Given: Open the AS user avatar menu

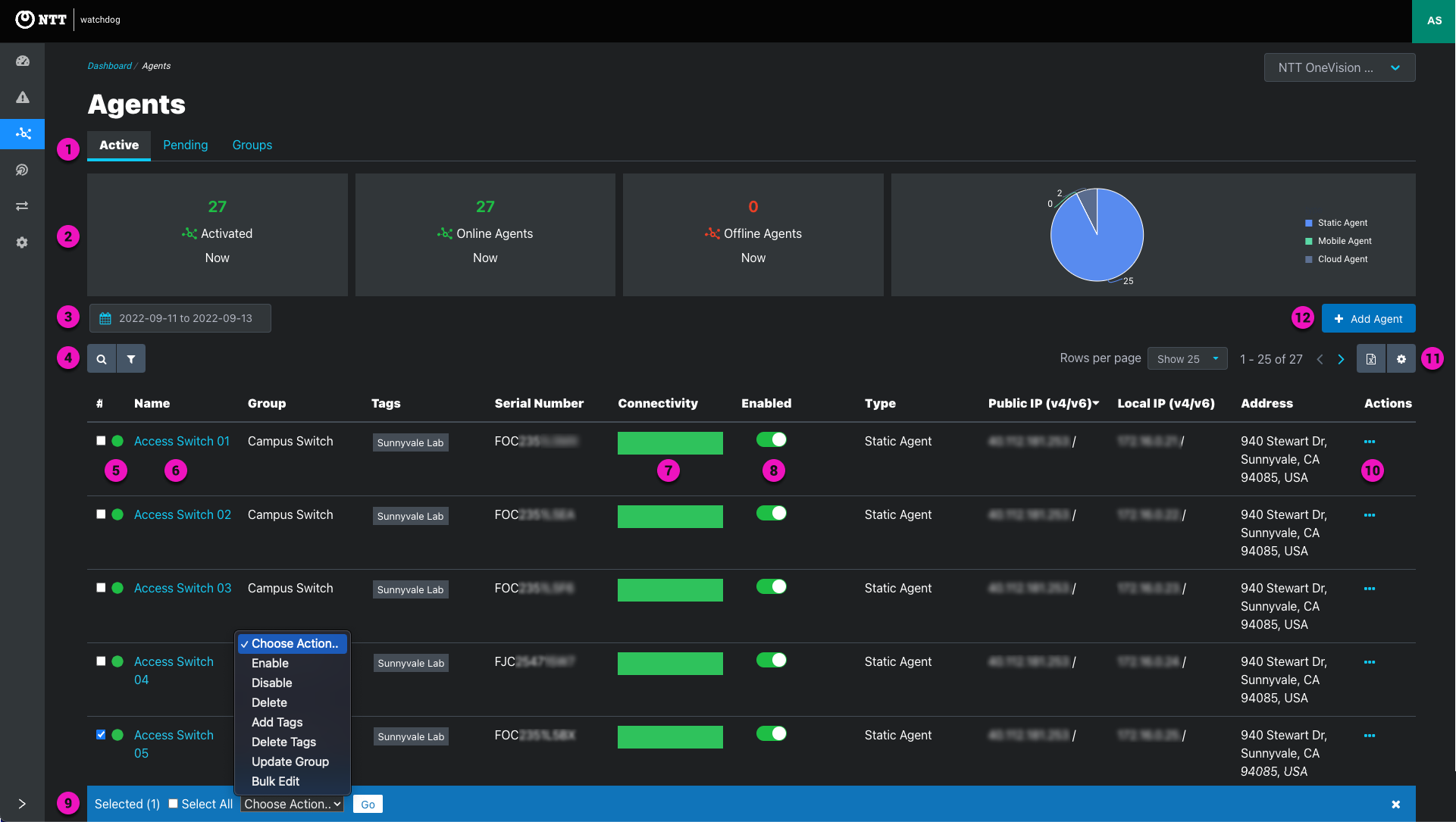Looking at the screenshot, I should click(x=1434, y=20).
